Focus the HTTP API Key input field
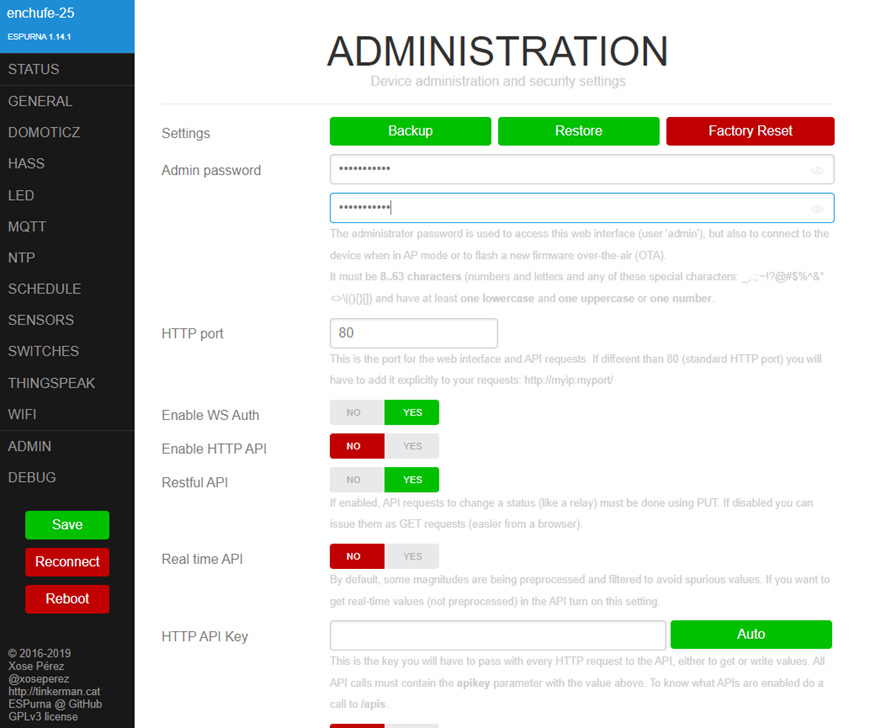Image resolution: width=886 pixels, height=728 pixels. 497,635
